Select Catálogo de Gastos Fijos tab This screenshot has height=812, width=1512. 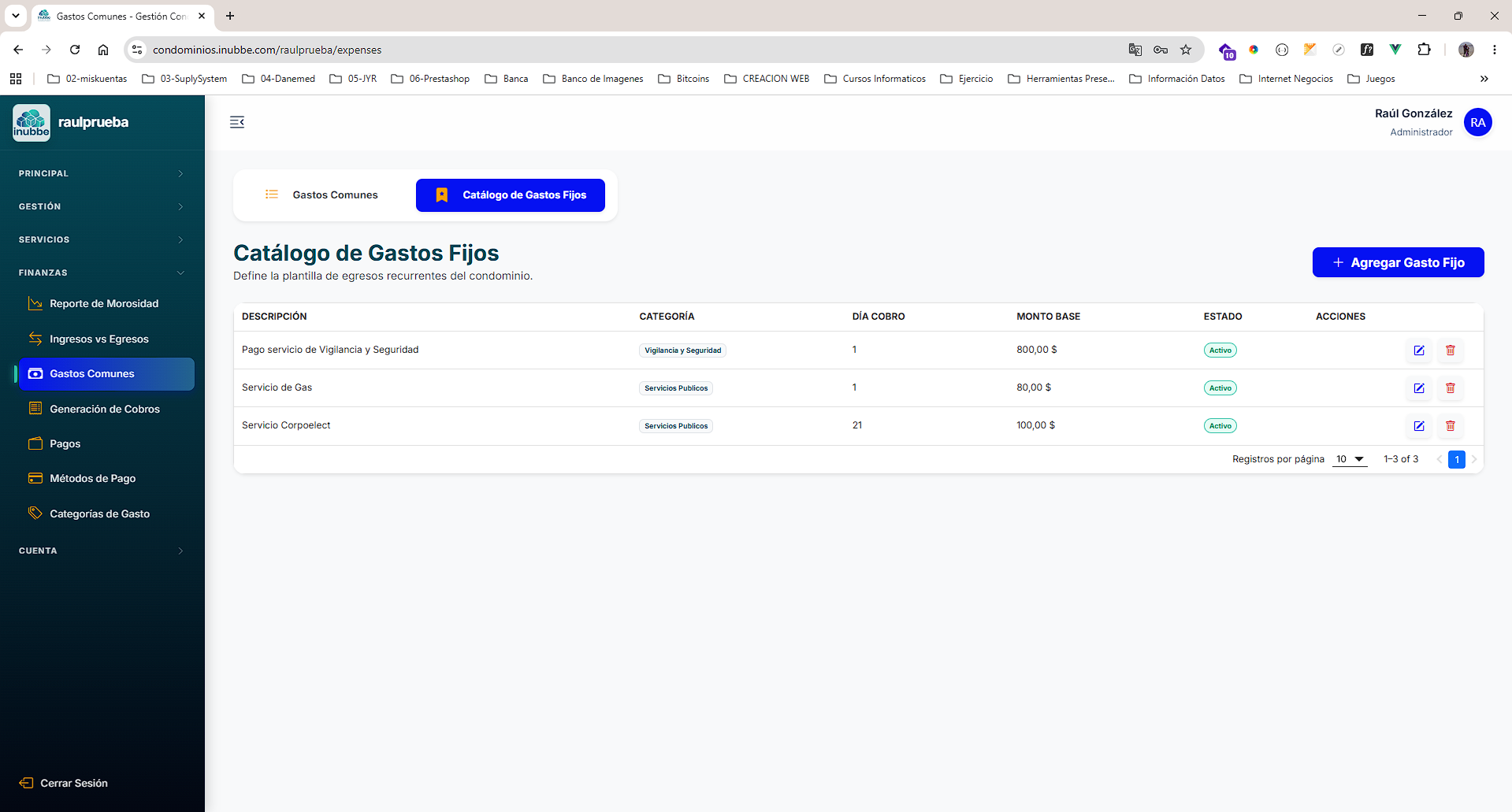(511, 195)
